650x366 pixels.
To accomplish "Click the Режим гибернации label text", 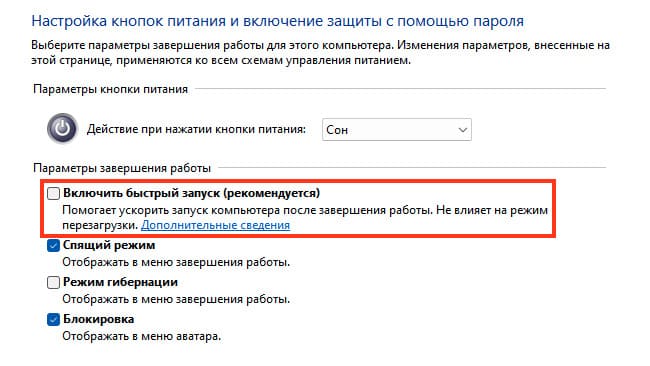I will [x=120, y=282].
